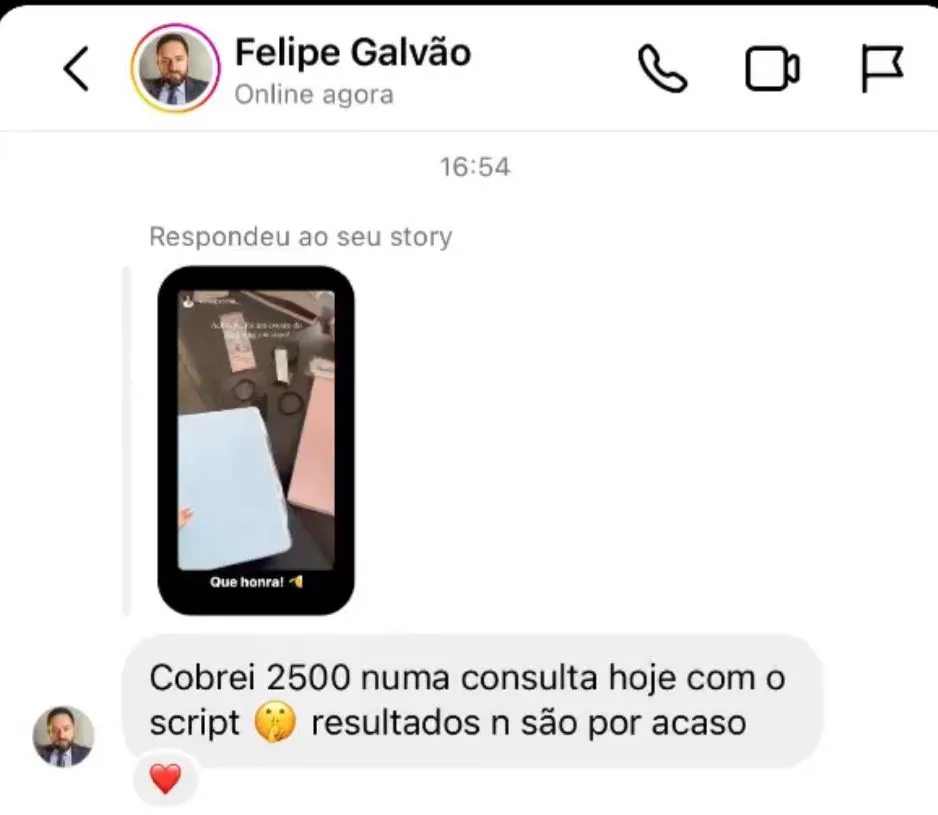Start a video call via camera icon
The height and width of the screenshot is (815, 938).
772,68
